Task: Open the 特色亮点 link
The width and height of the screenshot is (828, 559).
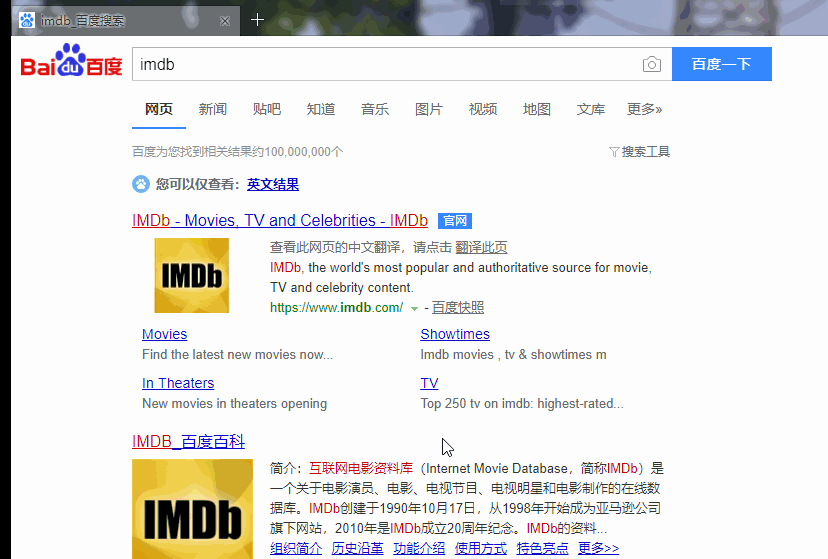Action: pos(542,548)
